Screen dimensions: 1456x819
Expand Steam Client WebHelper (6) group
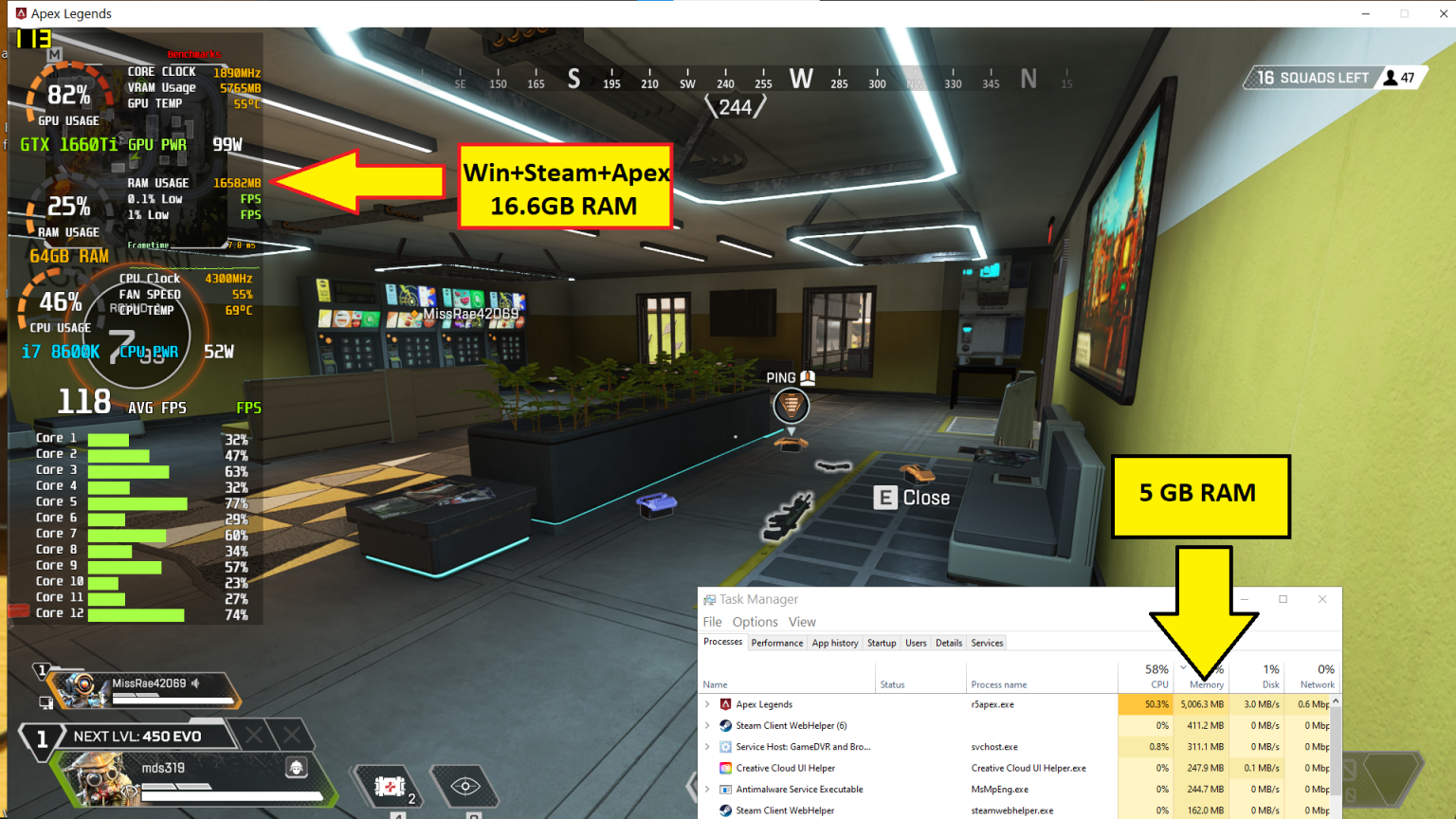[707, 725]
